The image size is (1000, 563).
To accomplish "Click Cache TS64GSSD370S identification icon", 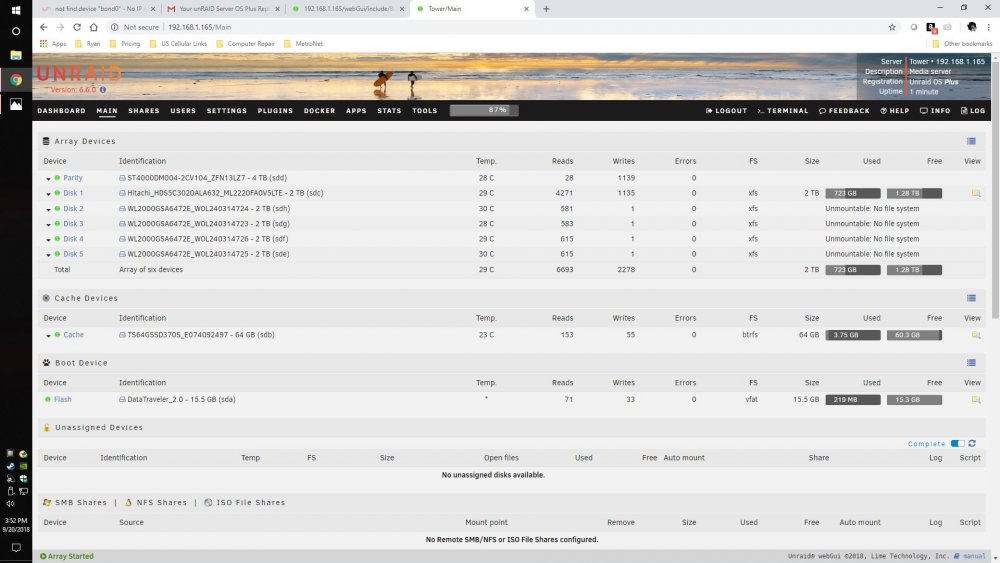I will click(122, 335).
